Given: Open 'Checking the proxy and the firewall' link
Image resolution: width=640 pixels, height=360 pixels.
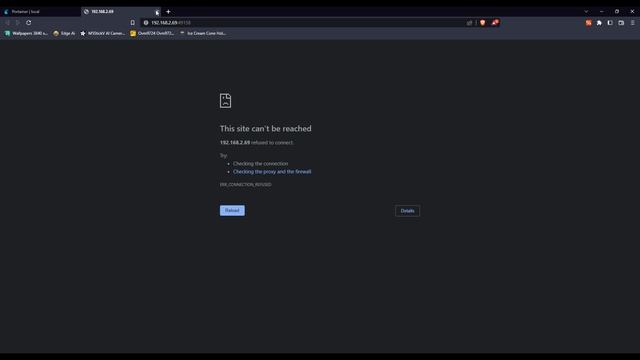Looking at the screenshot, I should point(272,172).
